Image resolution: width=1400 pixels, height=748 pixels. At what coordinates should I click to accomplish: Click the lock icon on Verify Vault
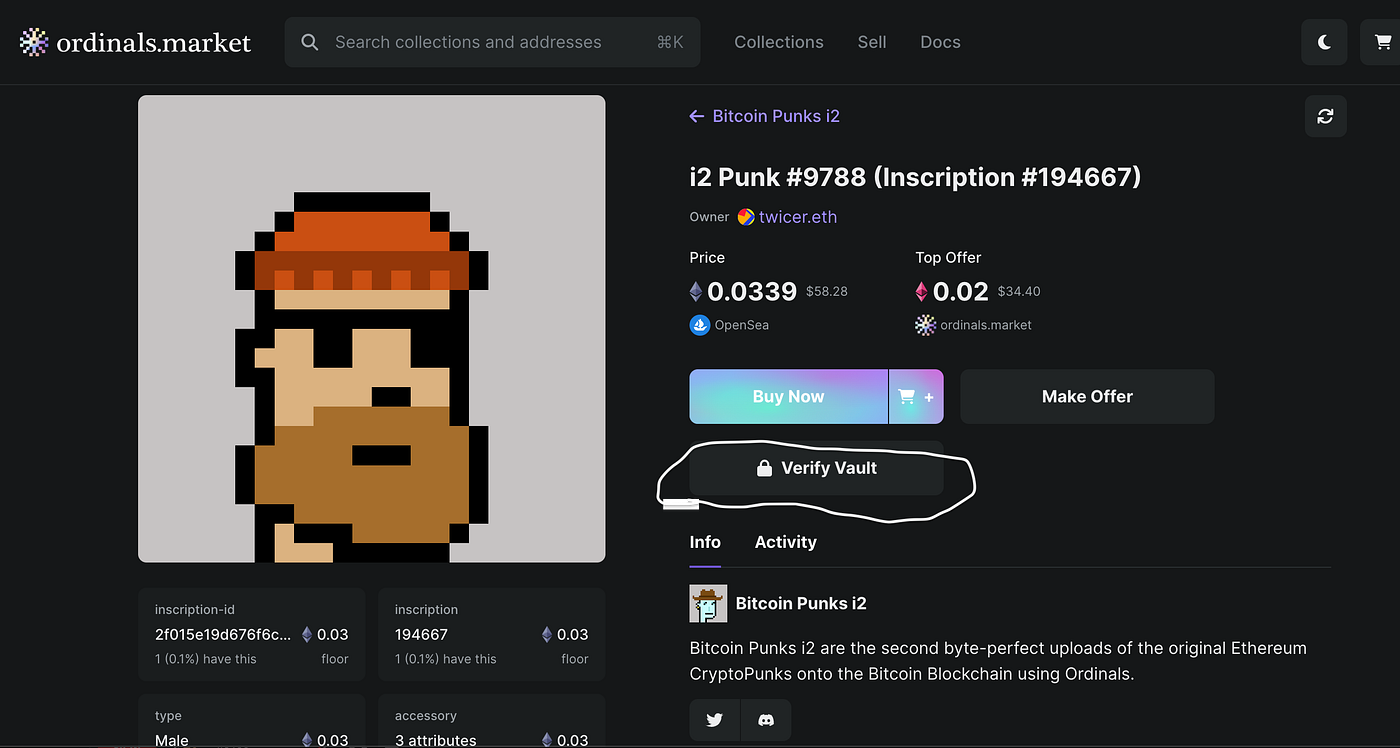764,468
